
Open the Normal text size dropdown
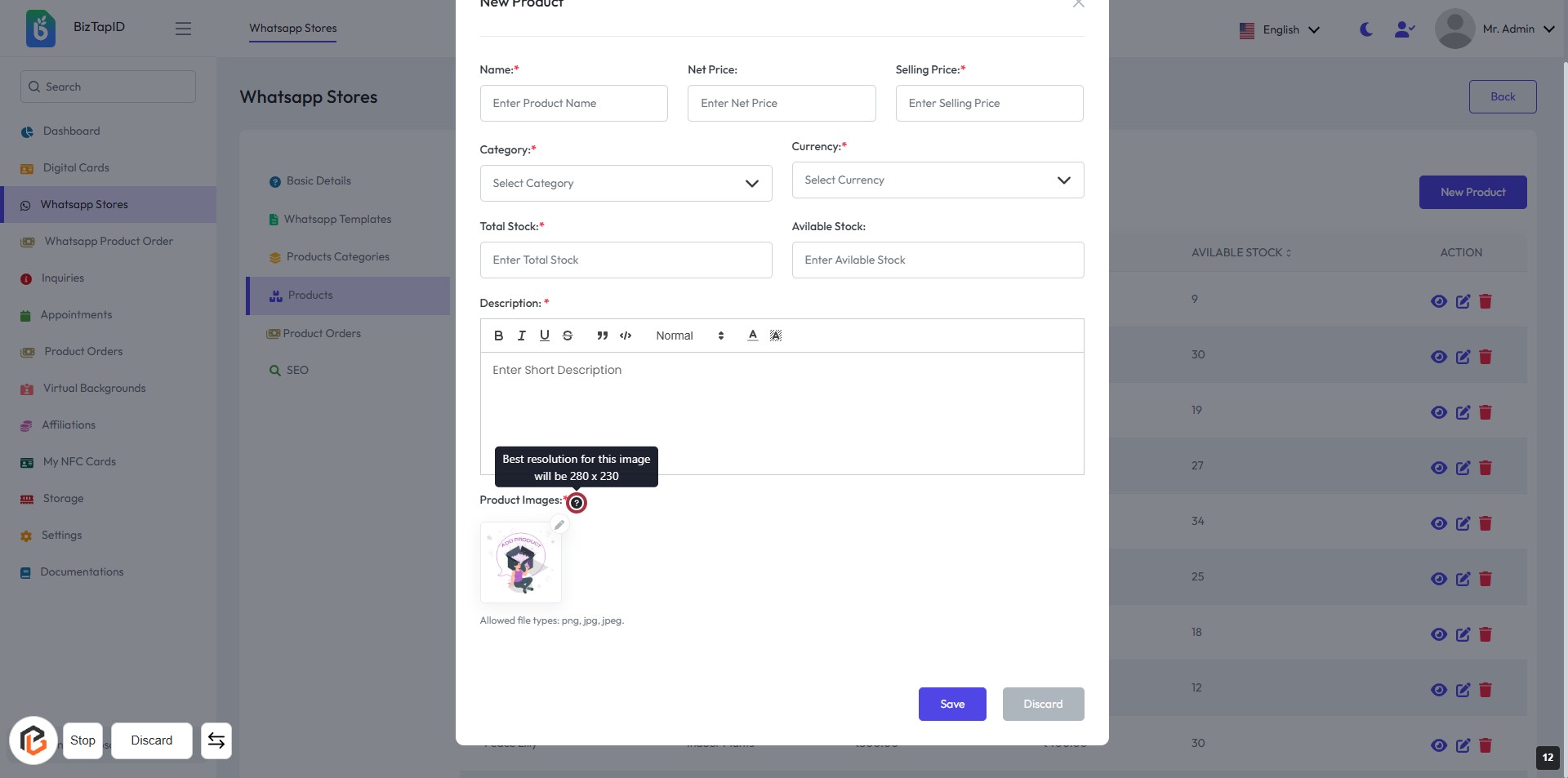[x=689, y=336]
